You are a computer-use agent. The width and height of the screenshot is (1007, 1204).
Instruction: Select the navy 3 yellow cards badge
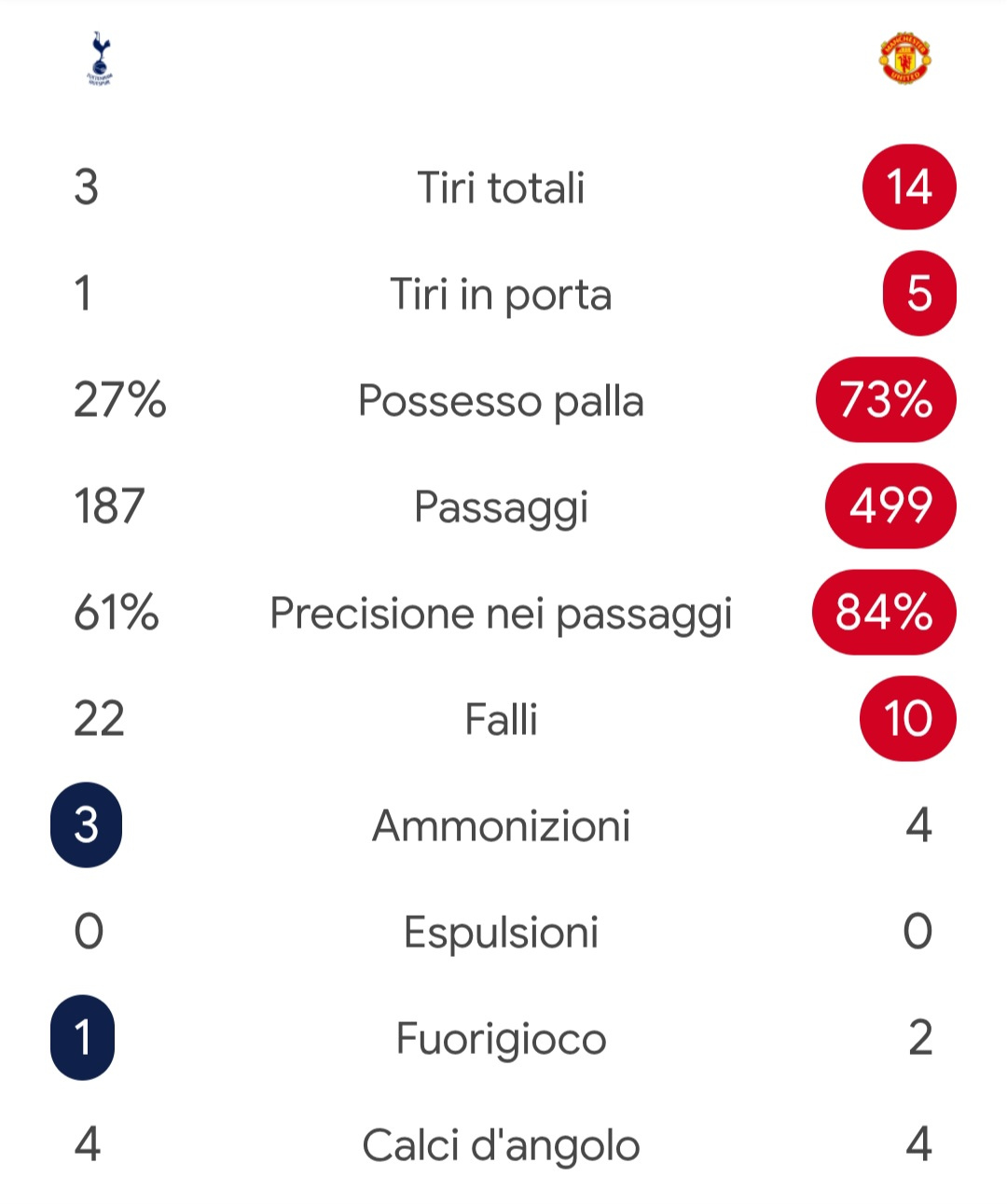(x=86, y=824)
